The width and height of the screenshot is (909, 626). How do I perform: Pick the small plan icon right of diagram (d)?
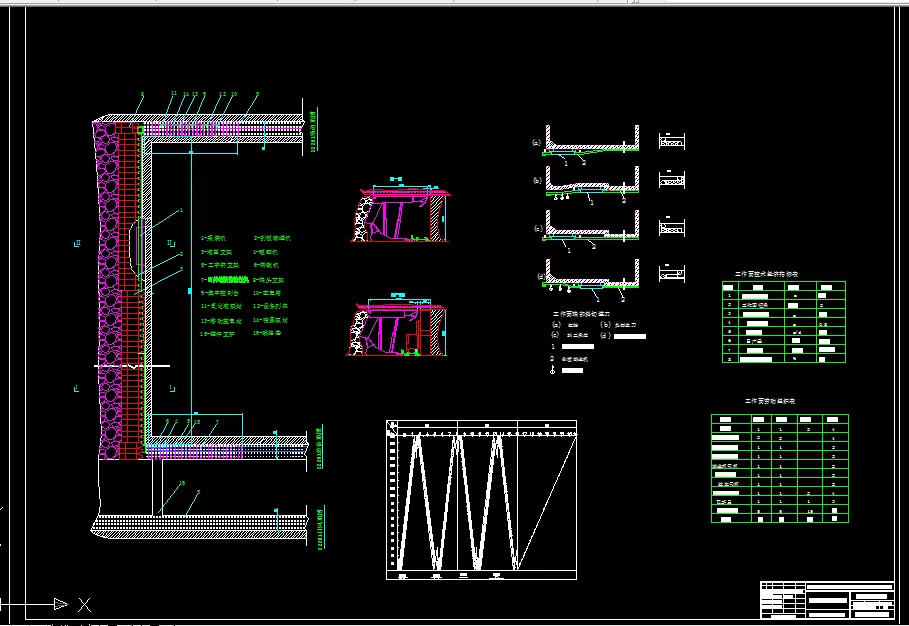[672, 273]
